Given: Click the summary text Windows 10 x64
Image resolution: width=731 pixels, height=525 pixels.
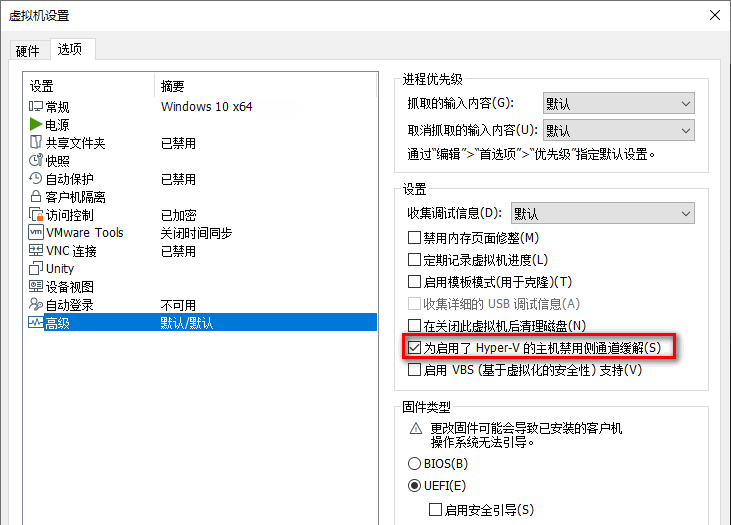Looking at the screenshot, I should [x=207, y=107].
